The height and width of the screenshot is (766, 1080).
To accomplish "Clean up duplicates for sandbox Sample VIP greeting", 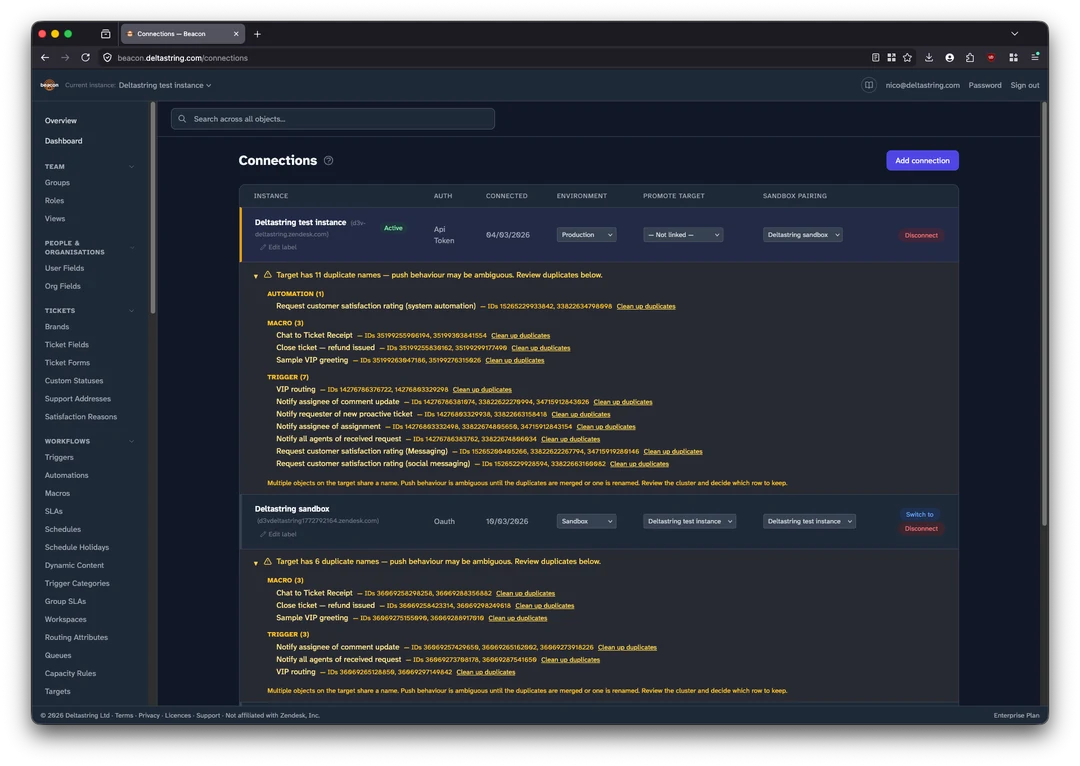I will pos(517,619).
